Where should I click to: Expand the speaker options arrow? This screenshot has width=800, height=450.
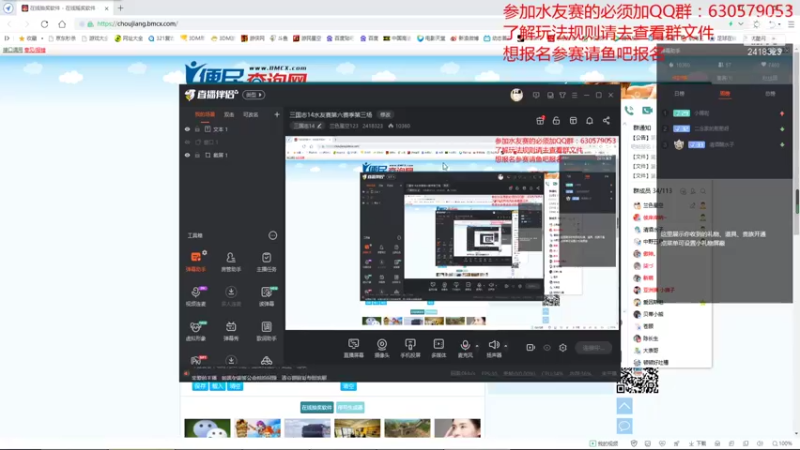tap(506, 346)
